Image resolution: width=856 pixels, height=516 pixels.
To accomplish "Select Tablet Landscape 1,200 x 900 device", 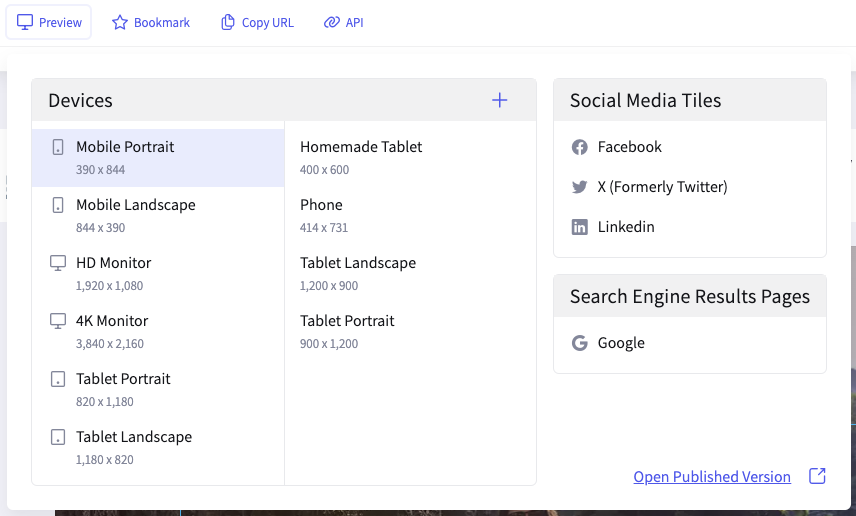I will (x=358, y=273).
